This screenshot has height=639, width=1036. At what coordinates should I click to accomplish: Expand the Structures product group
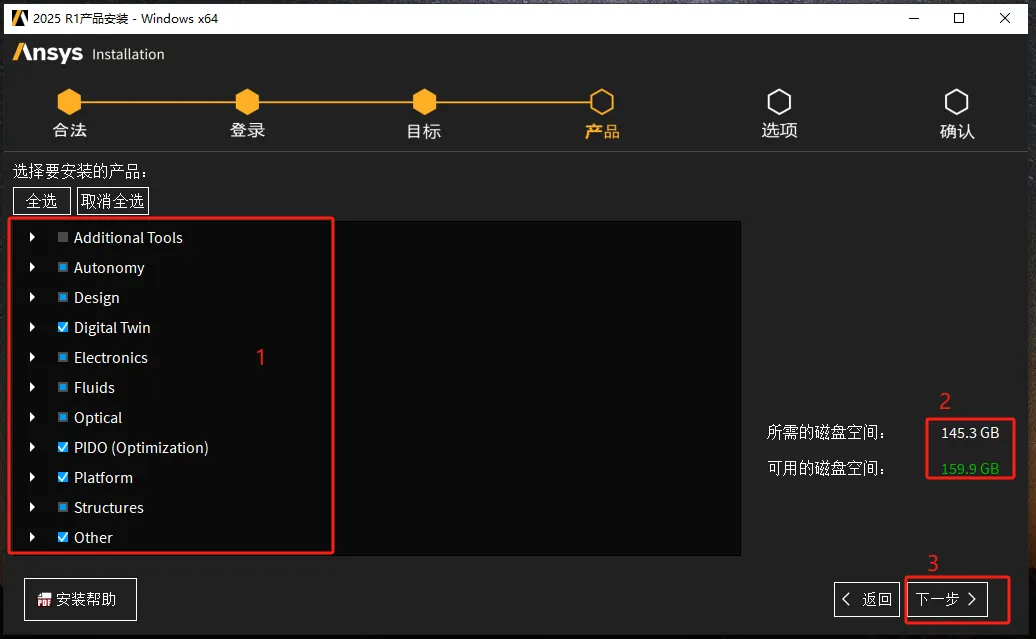32,507
